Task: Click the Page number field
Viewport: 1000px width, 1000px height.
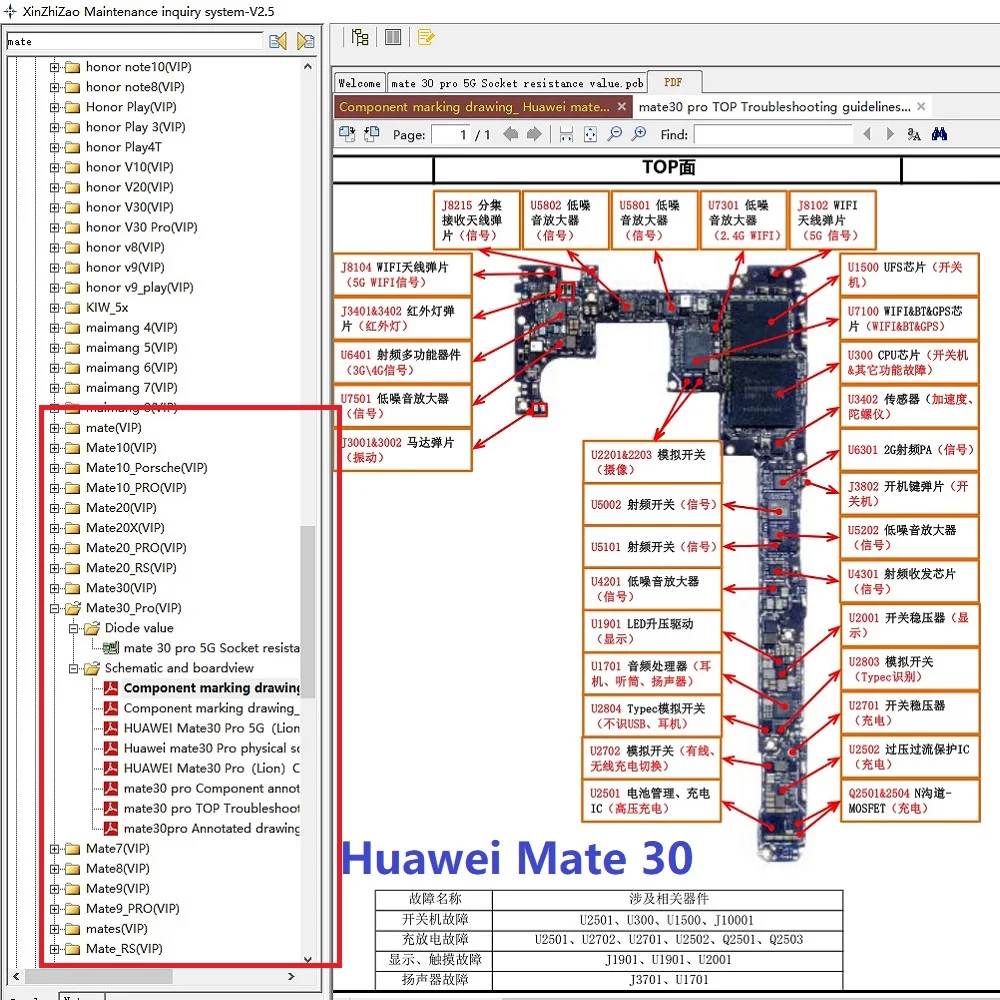Action: click(452, 135)
